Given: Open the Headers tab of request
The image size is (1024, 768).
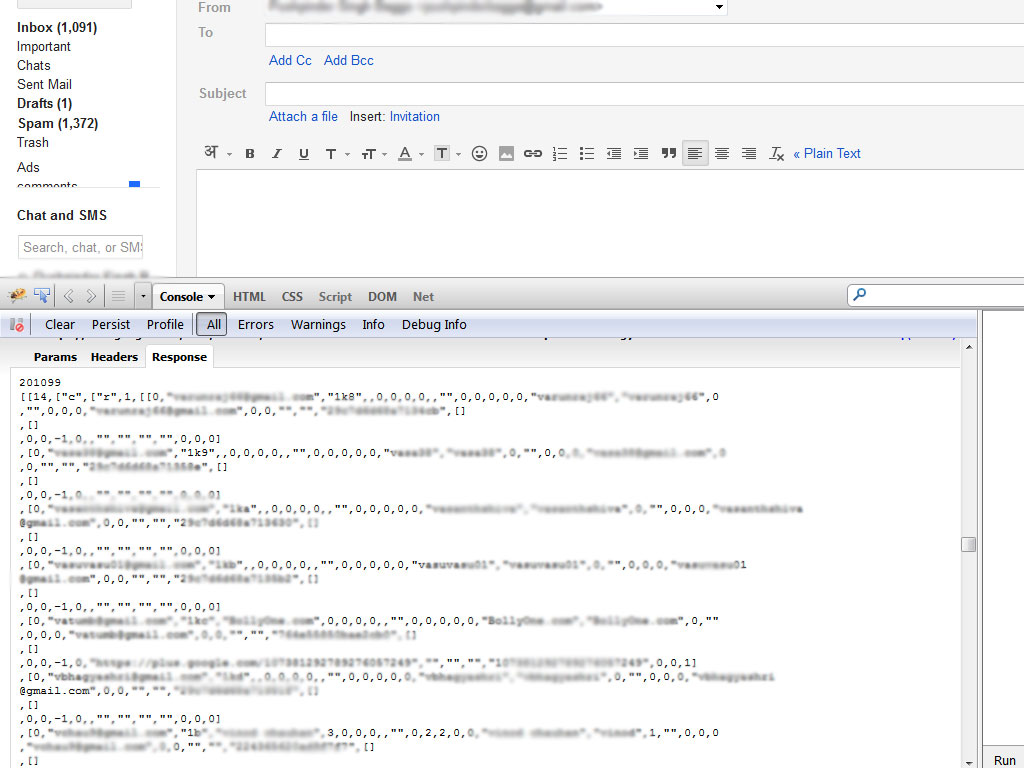Looking at the screenshot, I should [114, 357].
